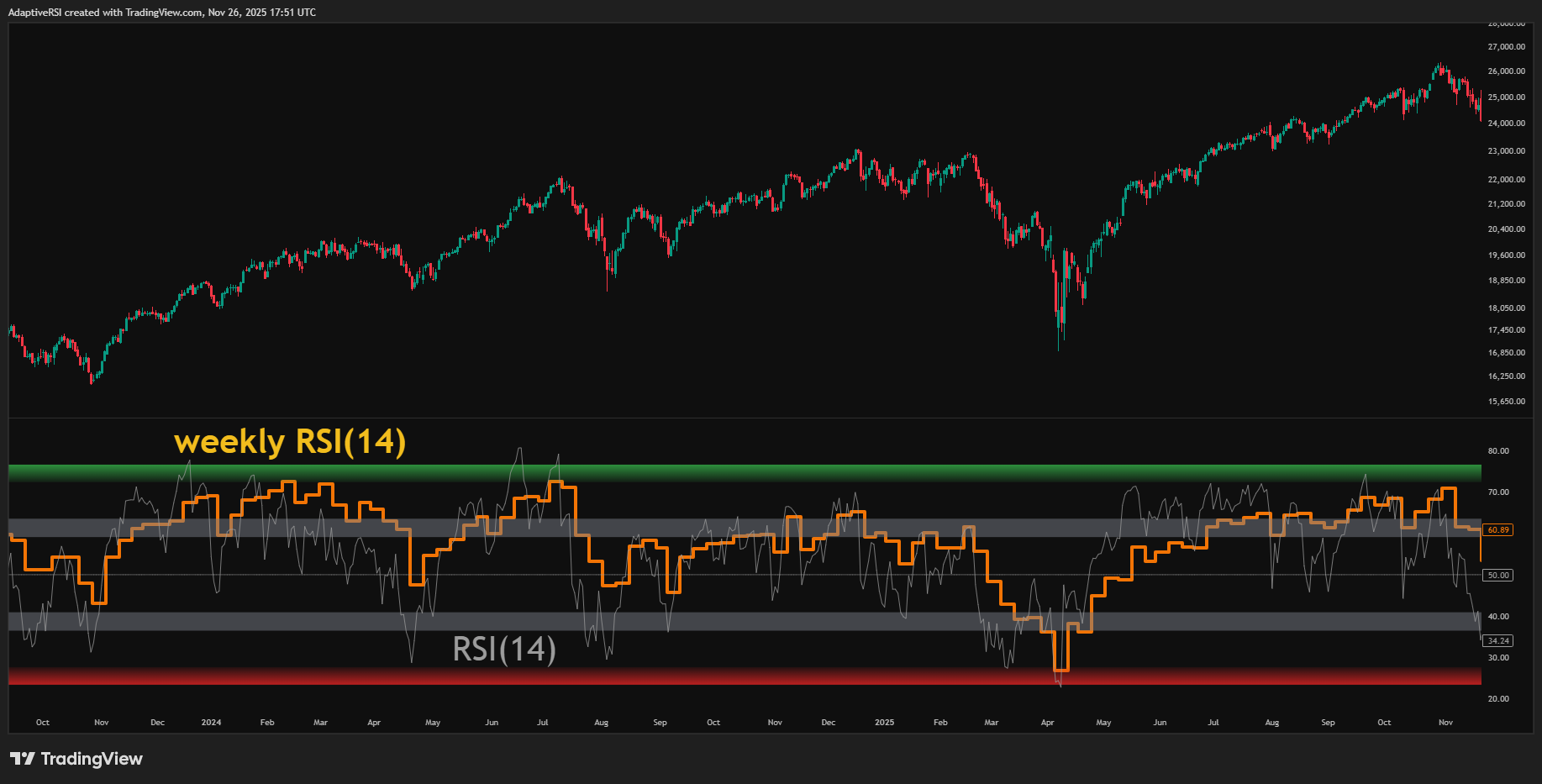Click the 19,600.00 price axis label
This screenshot has height=784, width=1542.
click(x=1506, y=255)
